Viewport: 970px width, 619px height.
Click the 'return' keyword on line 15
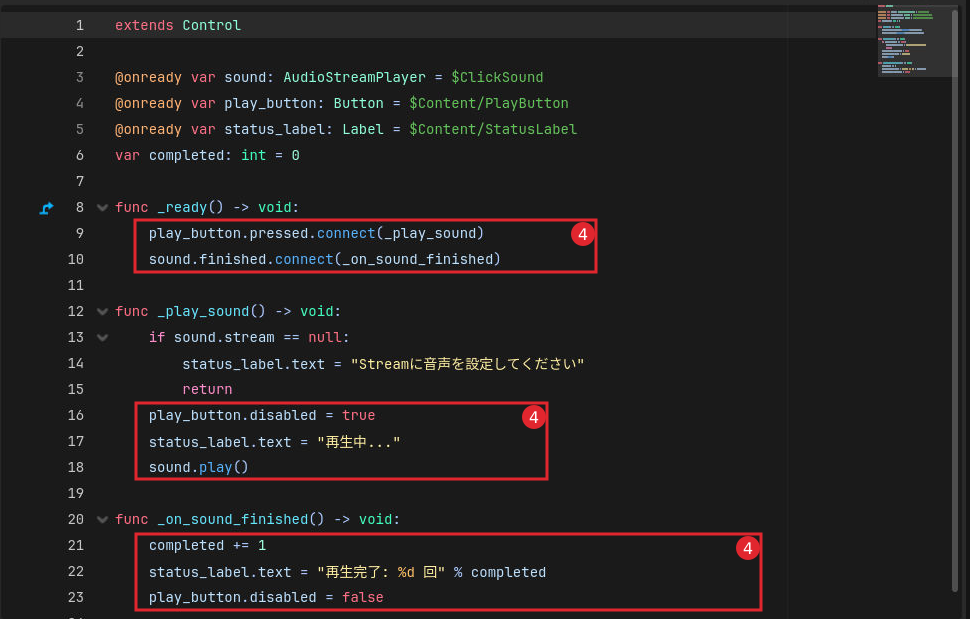[x=207, y=389]
